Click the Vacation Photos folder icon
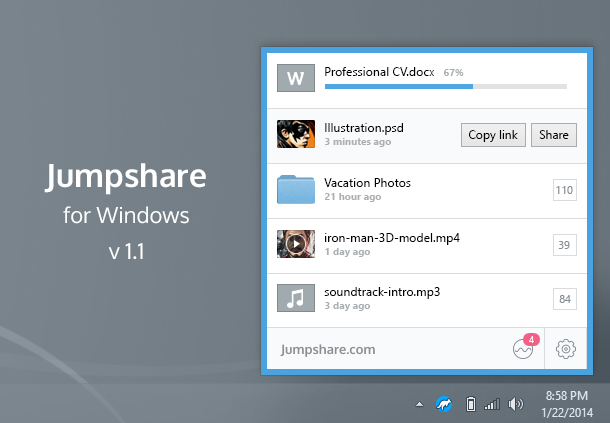Viewport: 610px width, 423px height. point(296,189)
